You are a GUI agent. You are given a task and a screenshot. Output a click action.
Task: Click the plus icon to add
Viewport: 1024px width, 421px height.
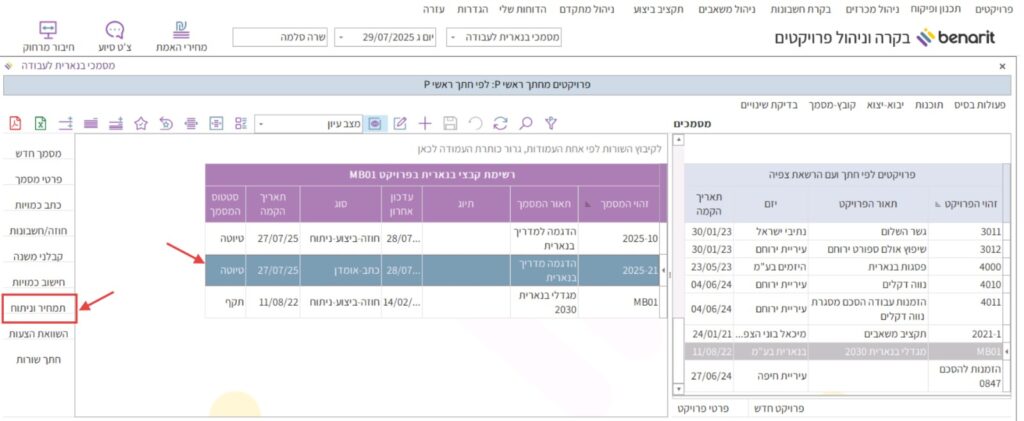coord(425,123)
